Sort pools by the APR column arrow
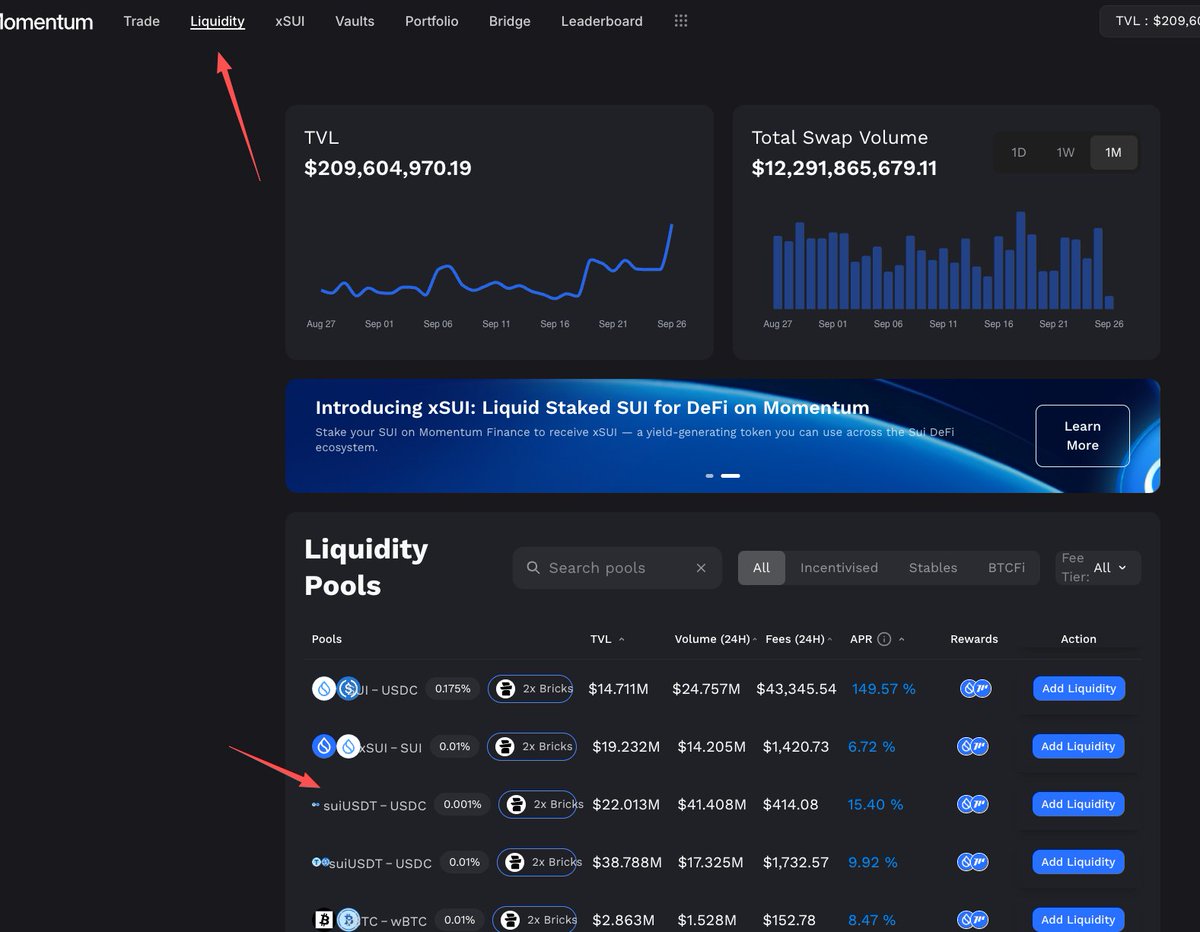The image size is (1200, 932). coord(901,639)
